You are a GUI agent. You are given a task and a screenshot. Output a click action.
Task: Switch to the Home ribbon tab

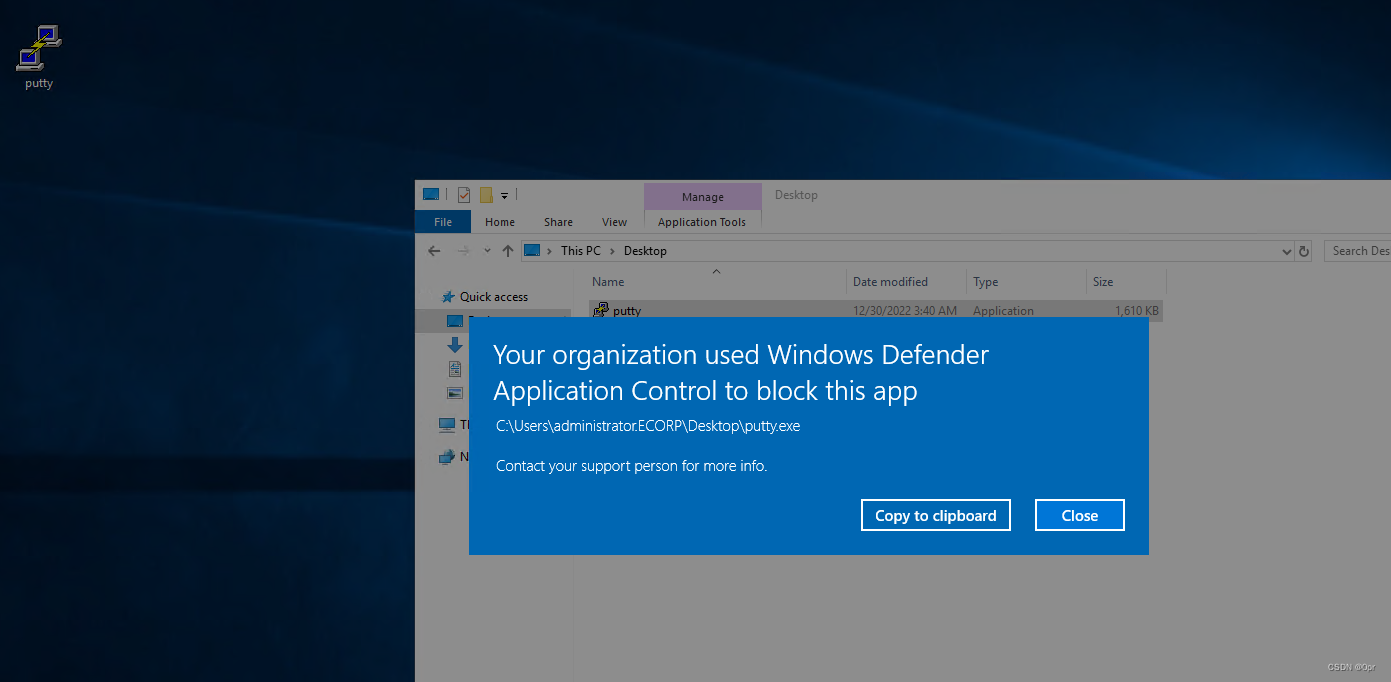(500, 222)
